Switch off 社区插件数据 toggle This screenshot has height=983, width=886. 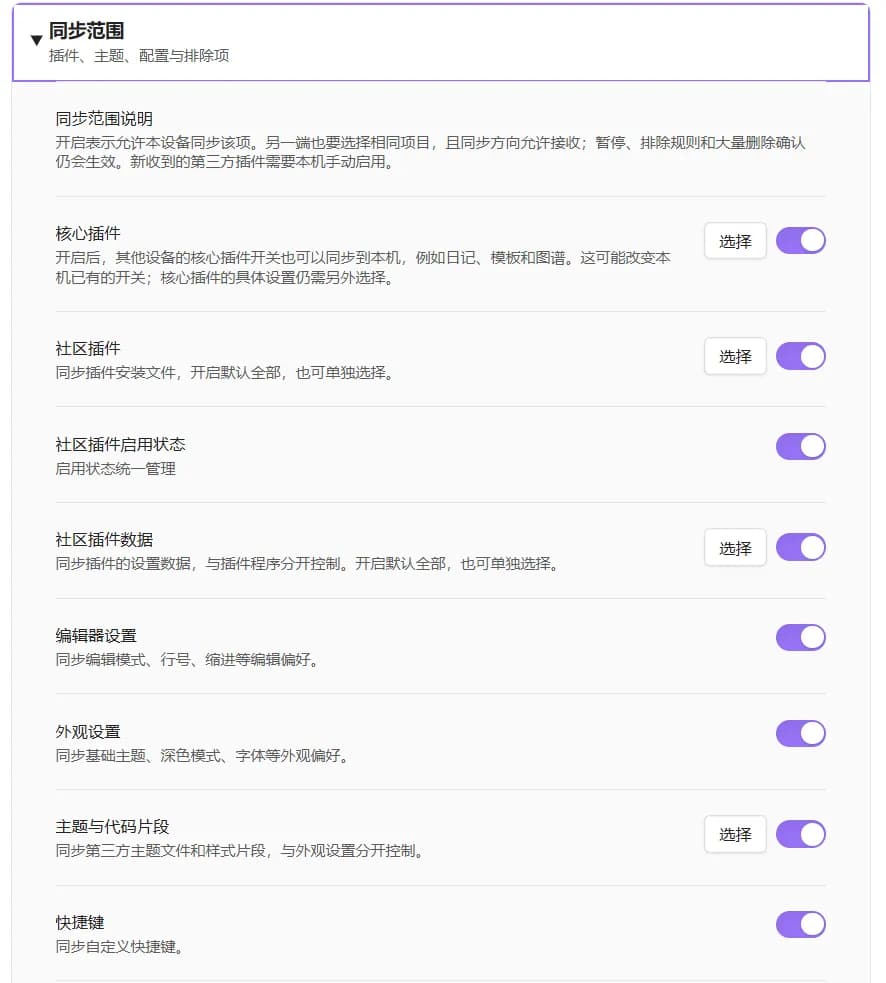[801, 547]
